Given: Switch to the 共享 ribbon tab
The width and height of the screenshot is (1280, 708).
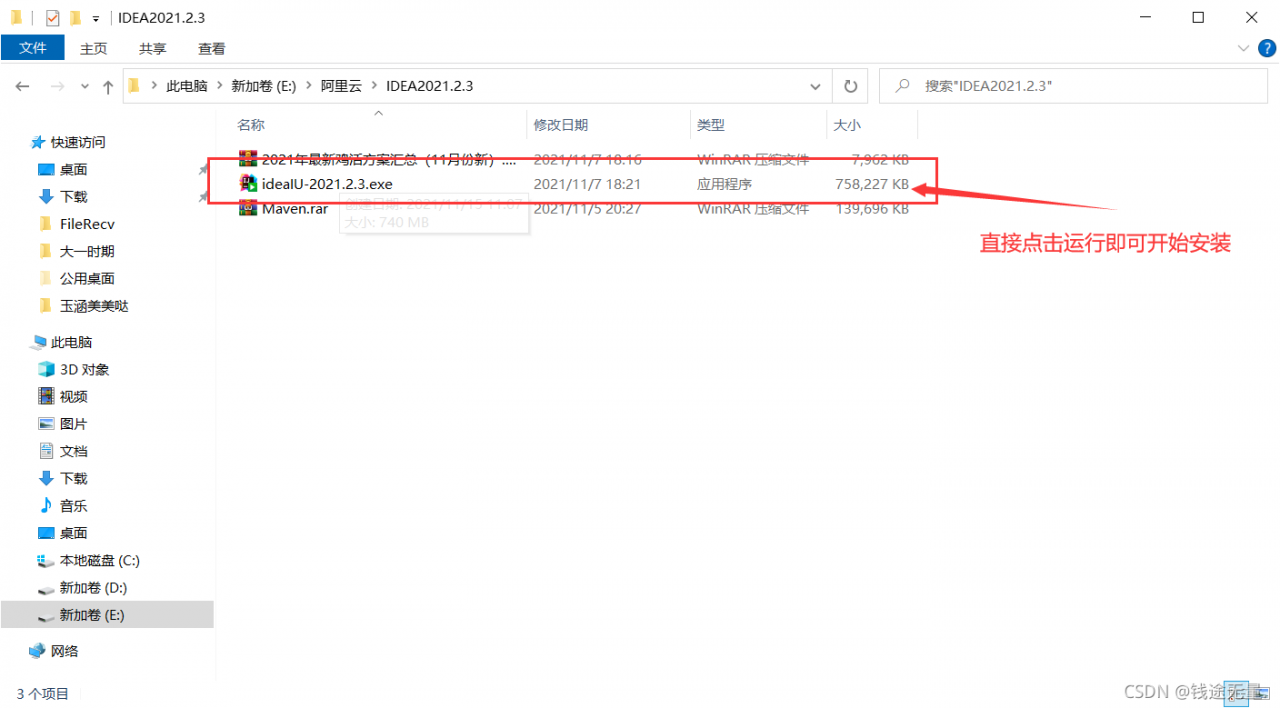Looking at the screenshot, I should [x=153, y=48].
